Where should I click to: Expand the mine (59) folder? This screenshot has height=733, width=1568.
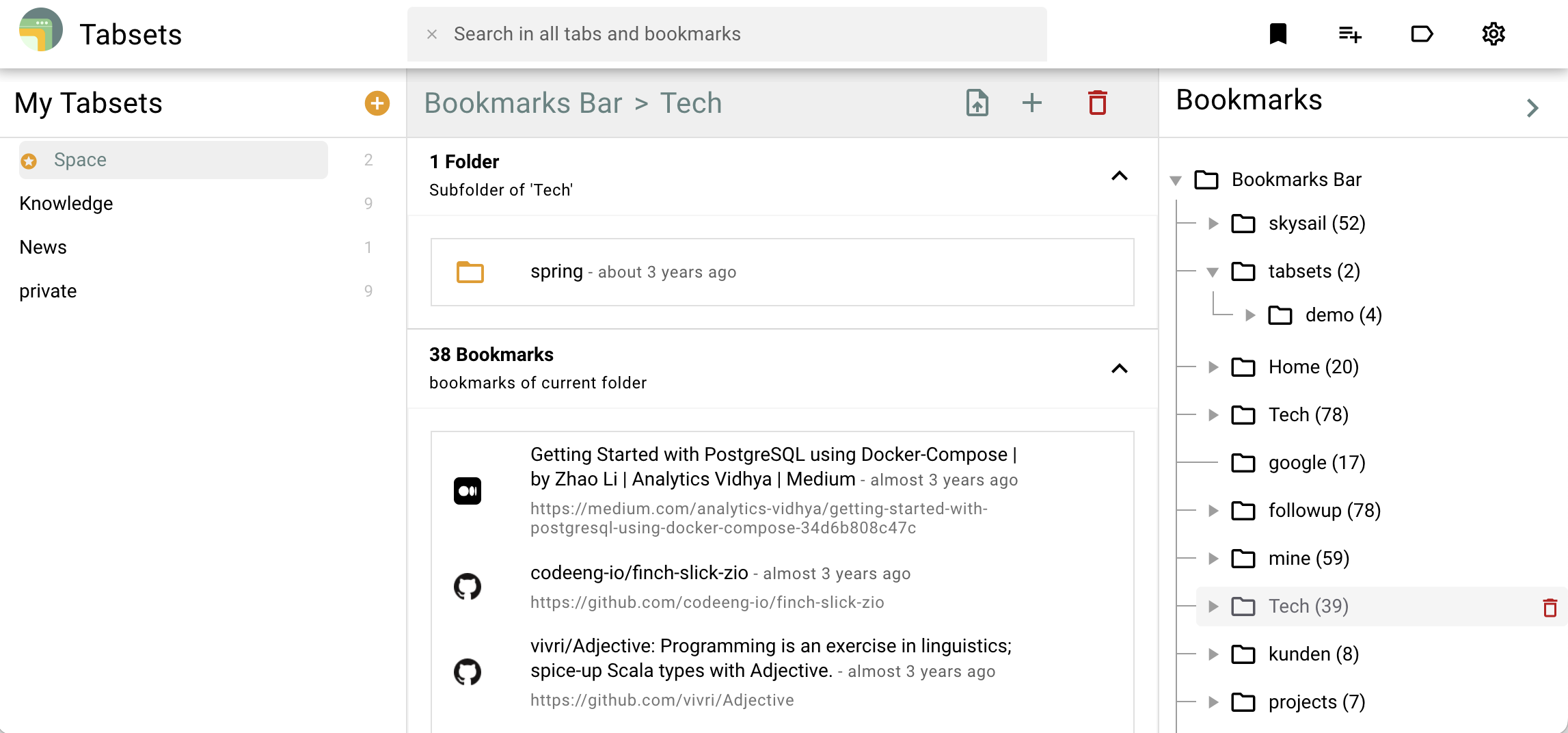click(x=1213, y=559)
